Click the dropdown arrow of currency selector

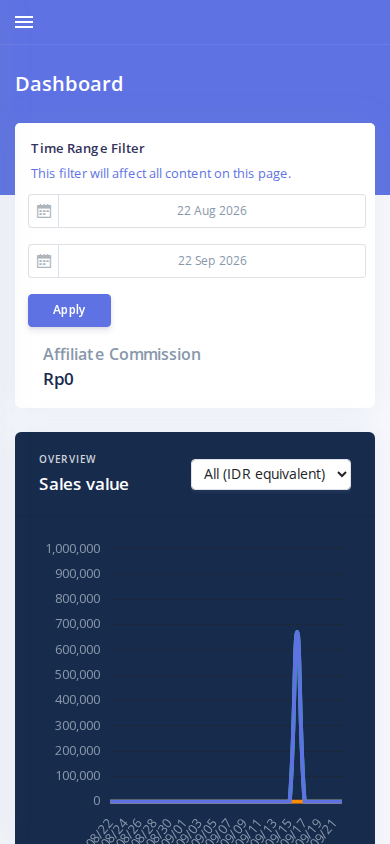click(x=341, y=474)
